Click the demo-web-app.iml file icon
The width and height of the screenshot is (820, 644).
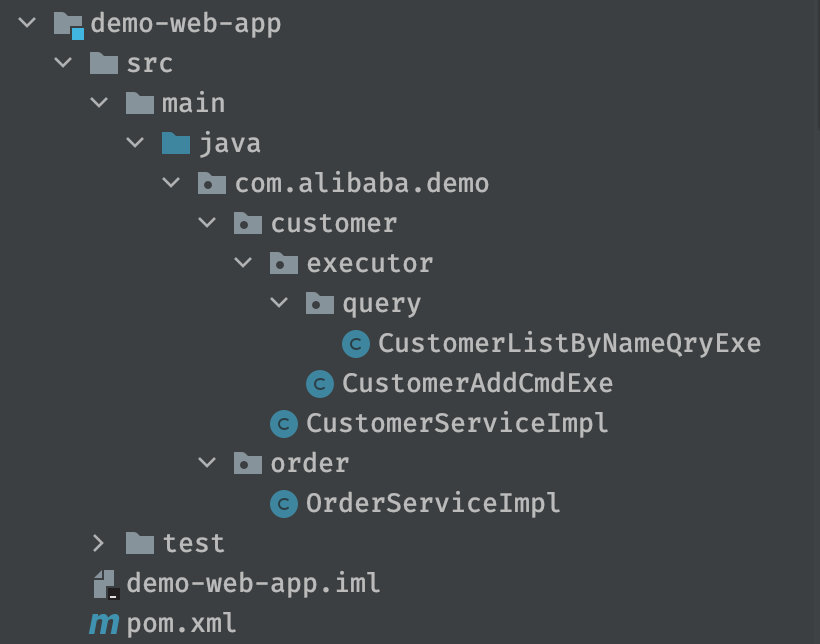pyautogui.click(x=107, y=584)
